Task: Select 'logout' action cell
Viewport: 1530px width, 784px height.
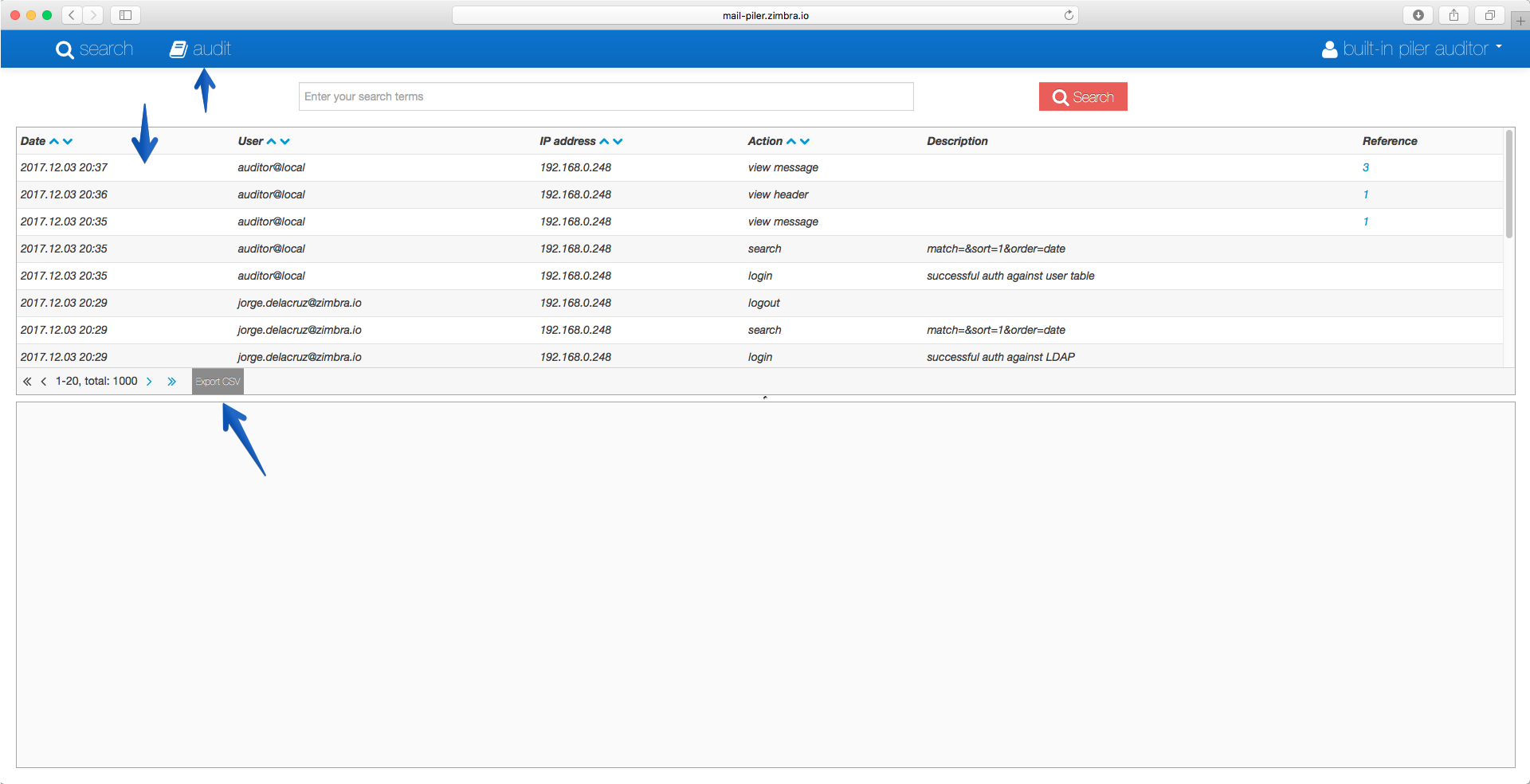Action: (764, 303)
